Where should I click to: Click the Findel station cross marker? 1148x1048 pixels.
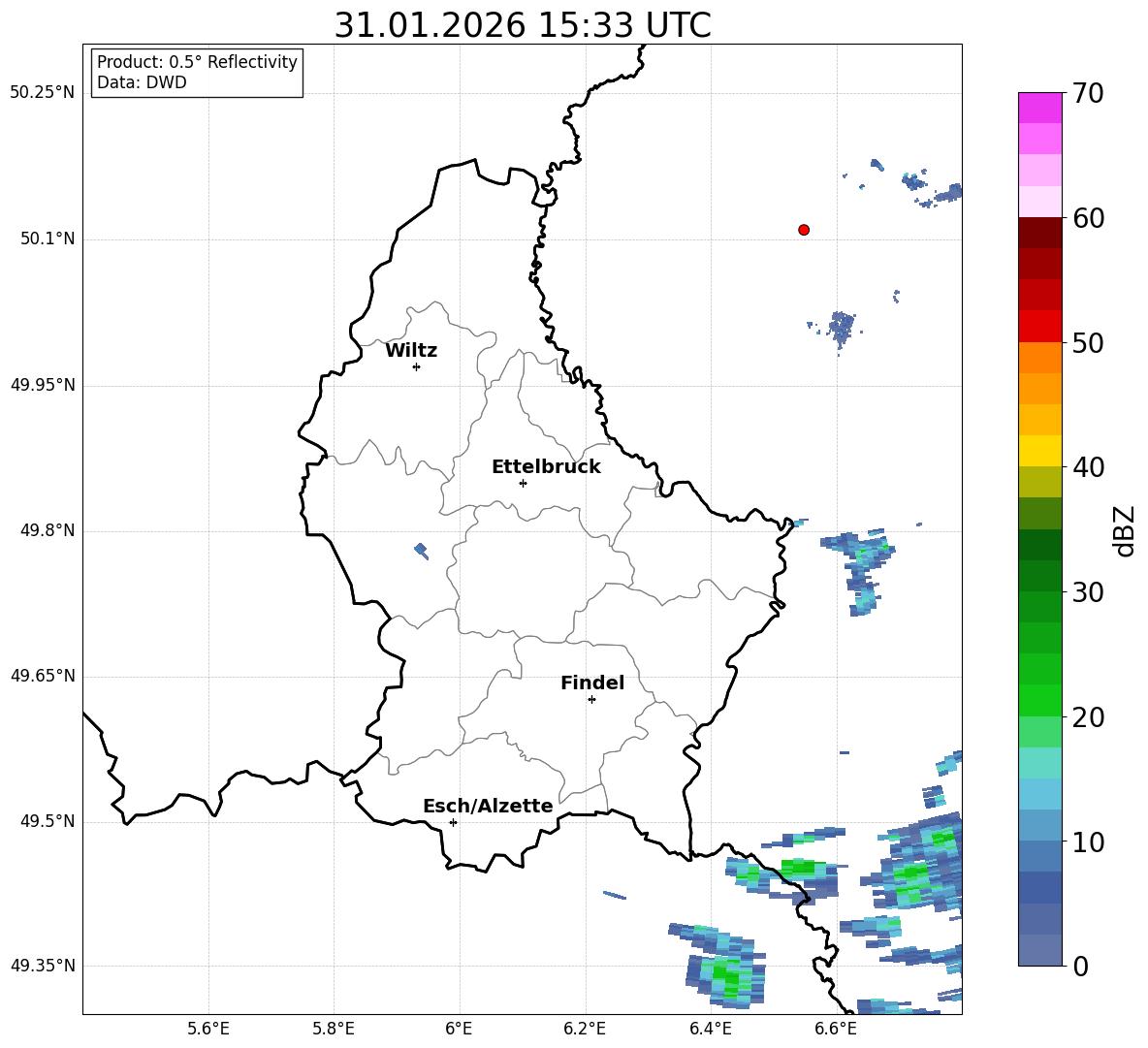point(591,700)
